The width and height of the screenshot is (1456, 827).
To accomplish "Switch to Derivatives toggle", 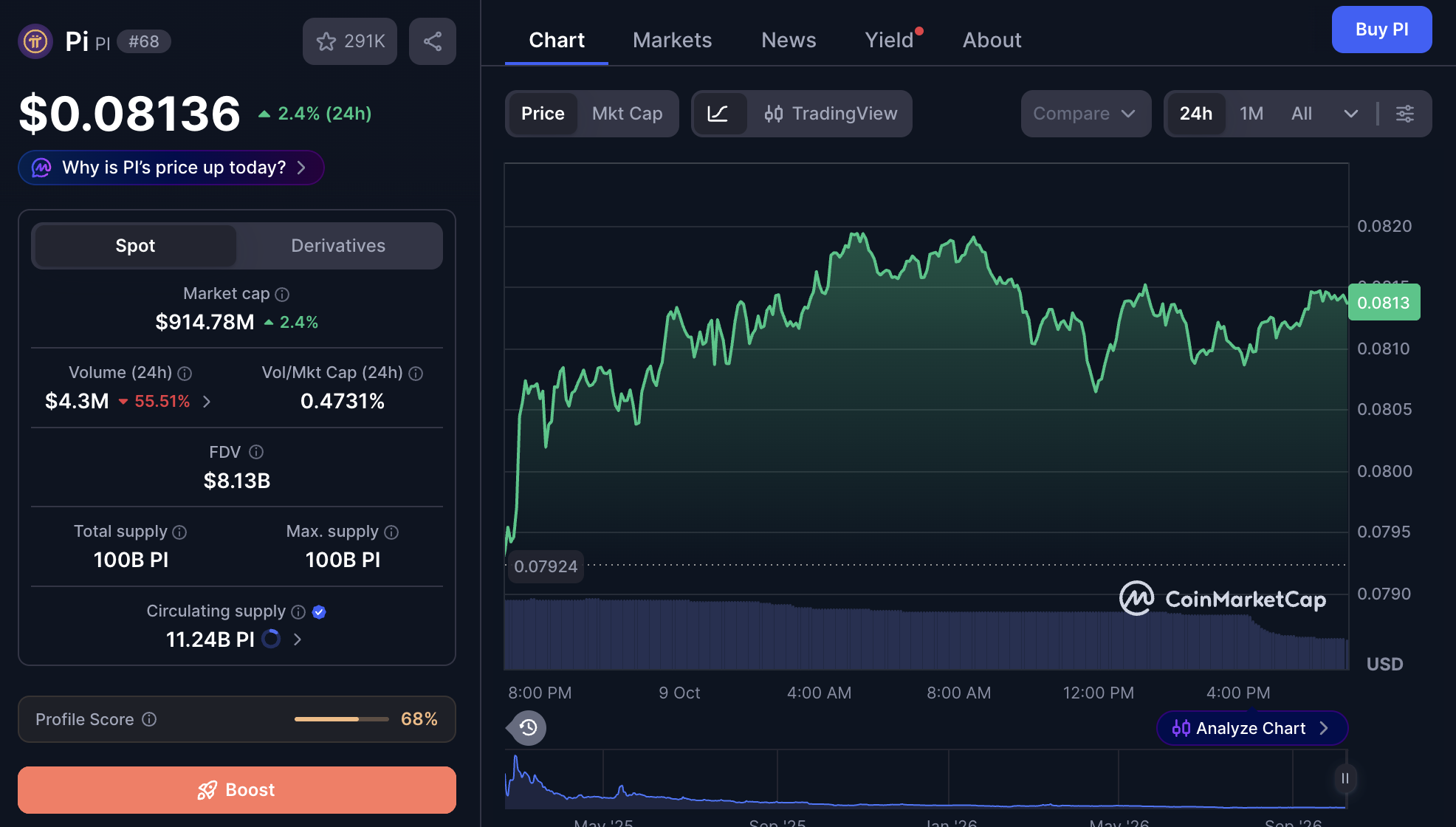I will (338, 246).
